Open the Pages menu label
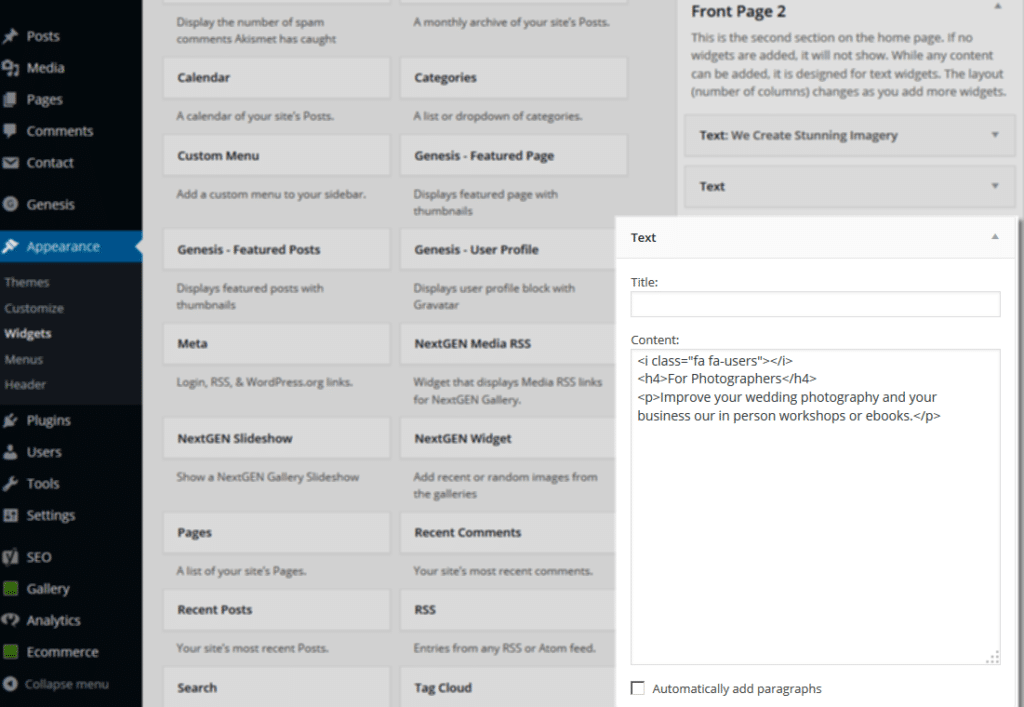 (x=44, y=99)
